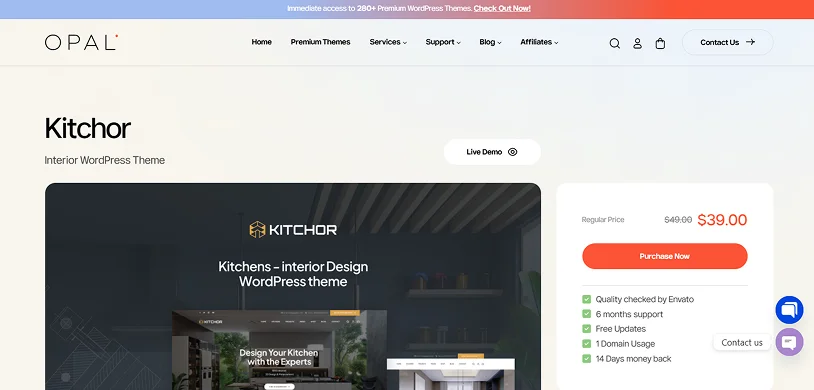Click the 6 months support text
Image resolution: width=814 pixels, height=390 pixels.
[629, 314]
